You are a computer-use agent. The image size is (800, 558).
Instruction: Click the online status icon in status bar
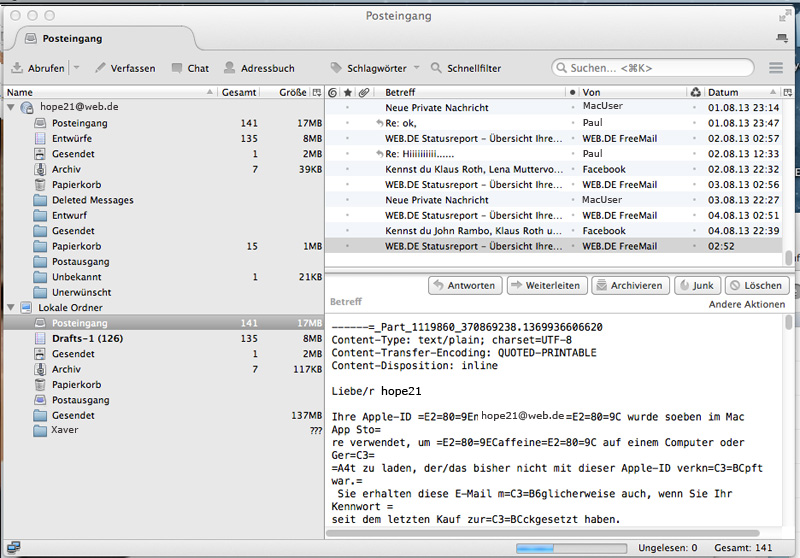pos(12,547)
